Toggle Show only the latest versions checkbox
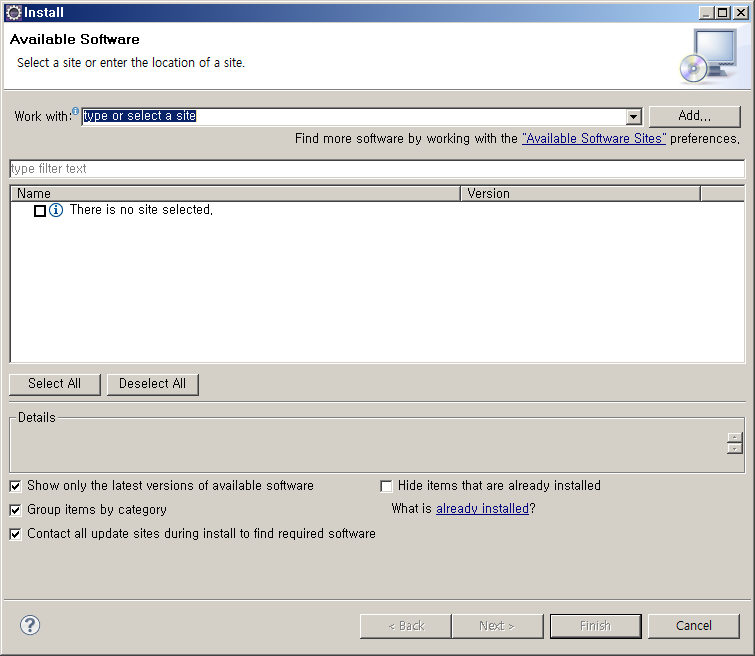The height and width of the screenshot is (656, 755). tap(15, 486)
